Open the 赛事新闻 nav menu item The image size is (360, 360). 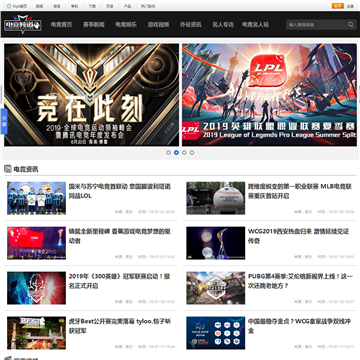[94, 24]
